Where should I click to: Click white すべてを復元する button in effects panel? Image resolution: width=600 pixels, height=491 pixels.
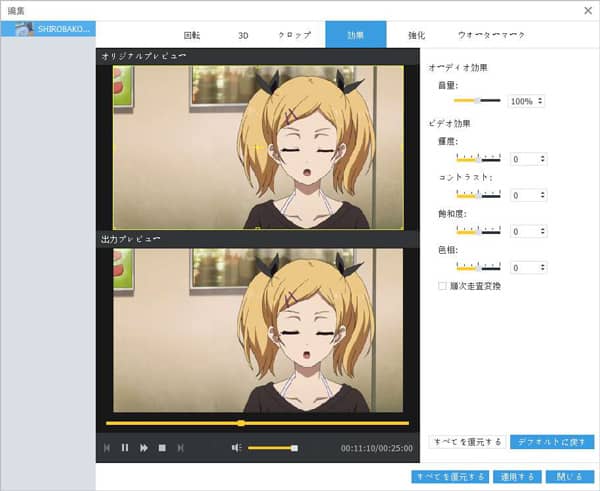point(468,442)
